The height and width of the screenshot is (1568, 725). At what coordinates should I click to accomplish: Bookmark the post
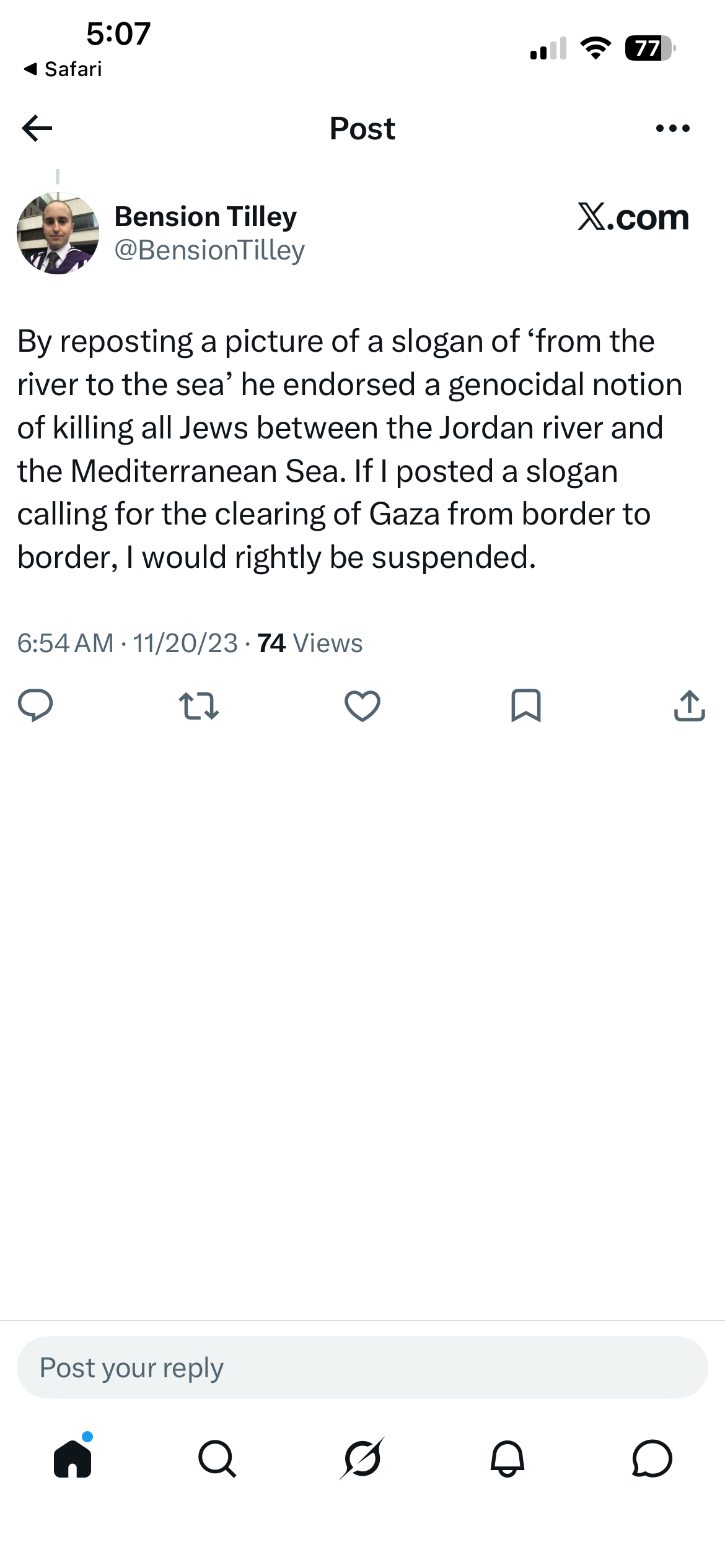pyautogui.click(x=525, y=706)
